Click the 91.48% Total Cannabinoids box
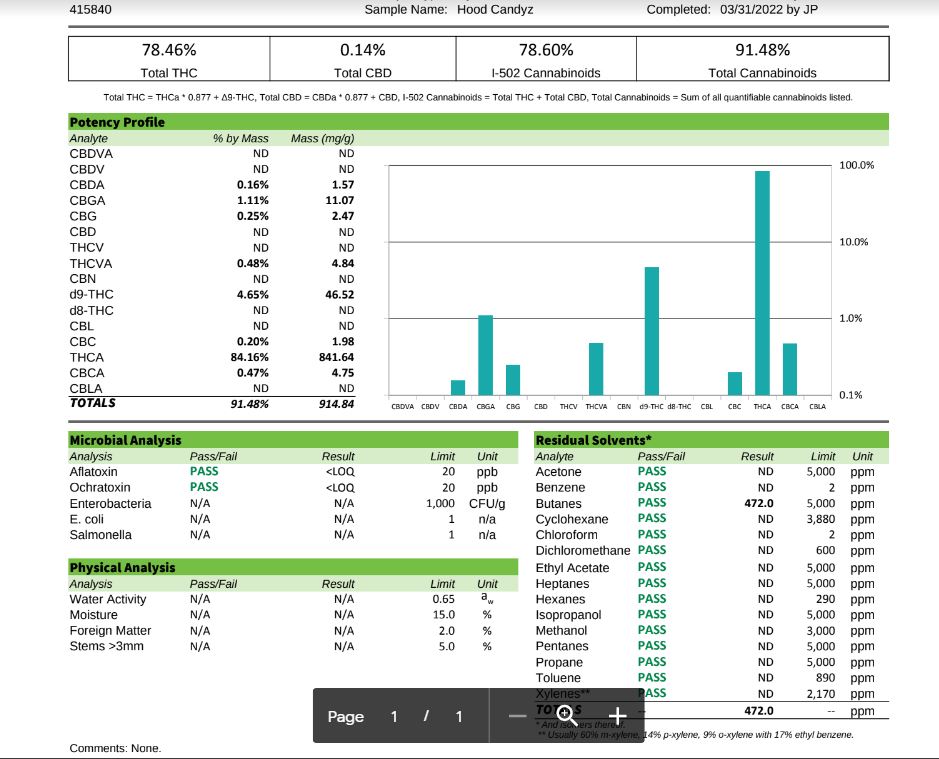 click(762, 59)
